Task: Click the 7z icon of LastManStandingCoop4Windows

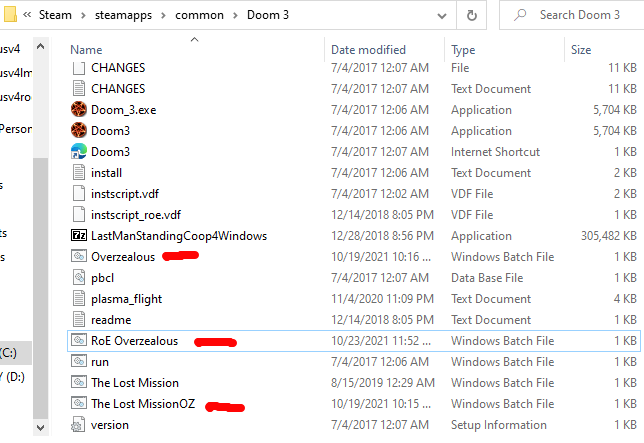Action: 78,235
